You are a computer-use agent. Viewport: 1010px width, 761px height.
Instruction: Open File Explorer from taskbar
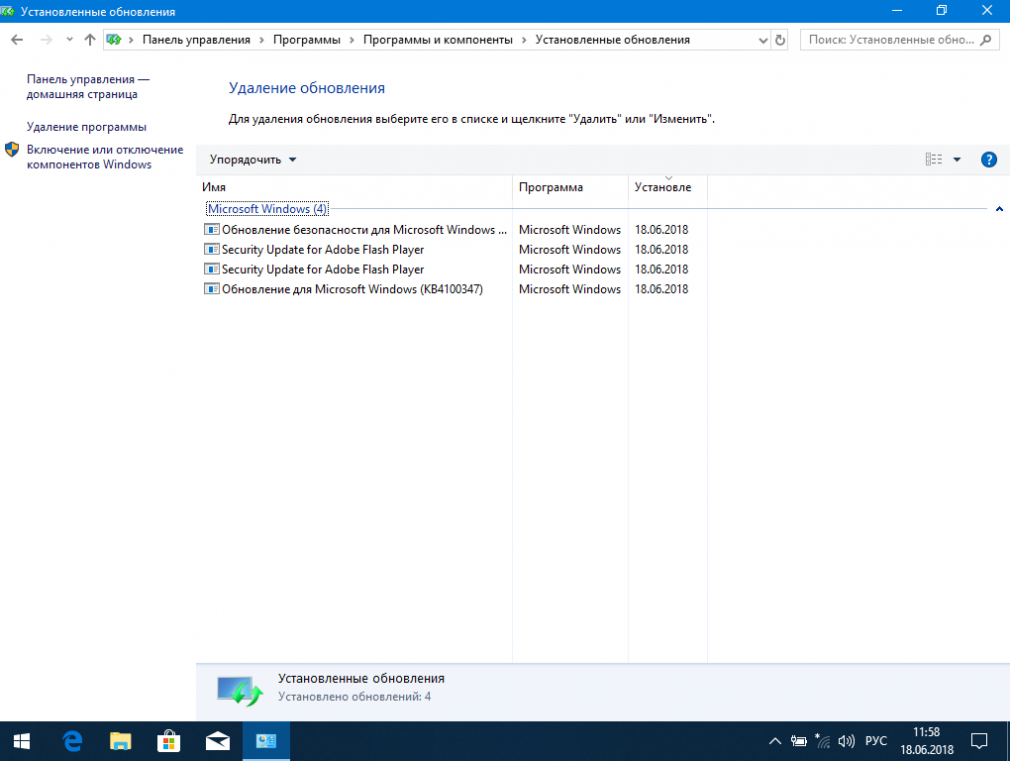pyautogui.click(x=120, y=742)
